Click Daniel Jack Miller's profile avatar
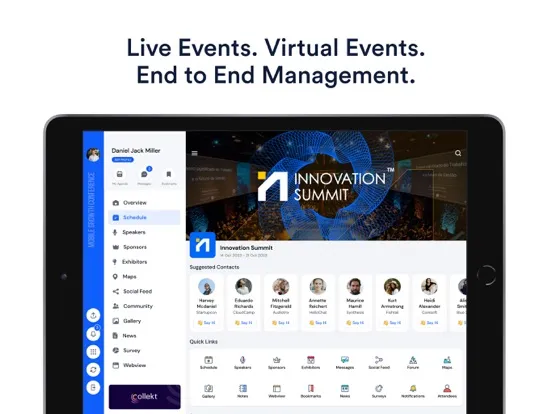The width and height of the screenshot is (552, 414). (93, 155)
